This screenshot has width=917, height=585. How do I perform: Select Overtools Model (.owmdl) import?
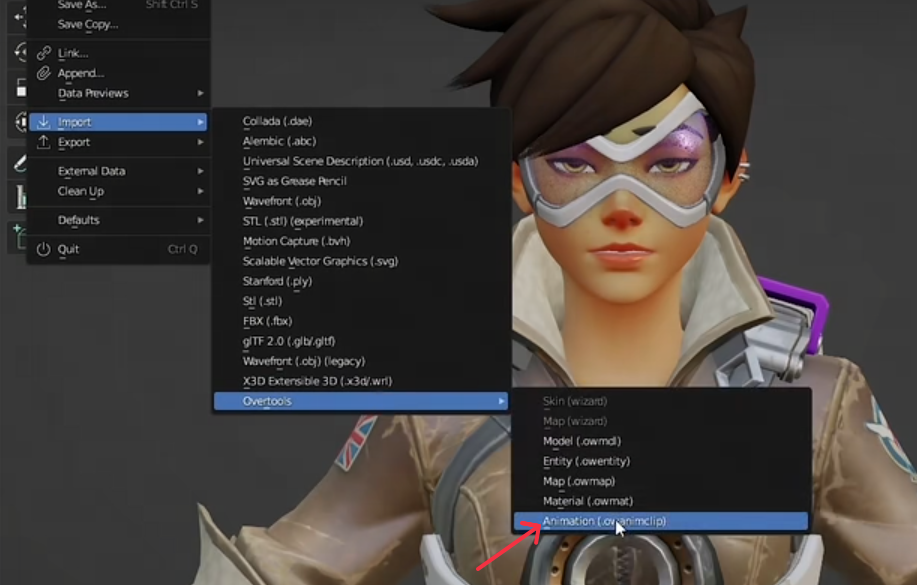[661, 441]
